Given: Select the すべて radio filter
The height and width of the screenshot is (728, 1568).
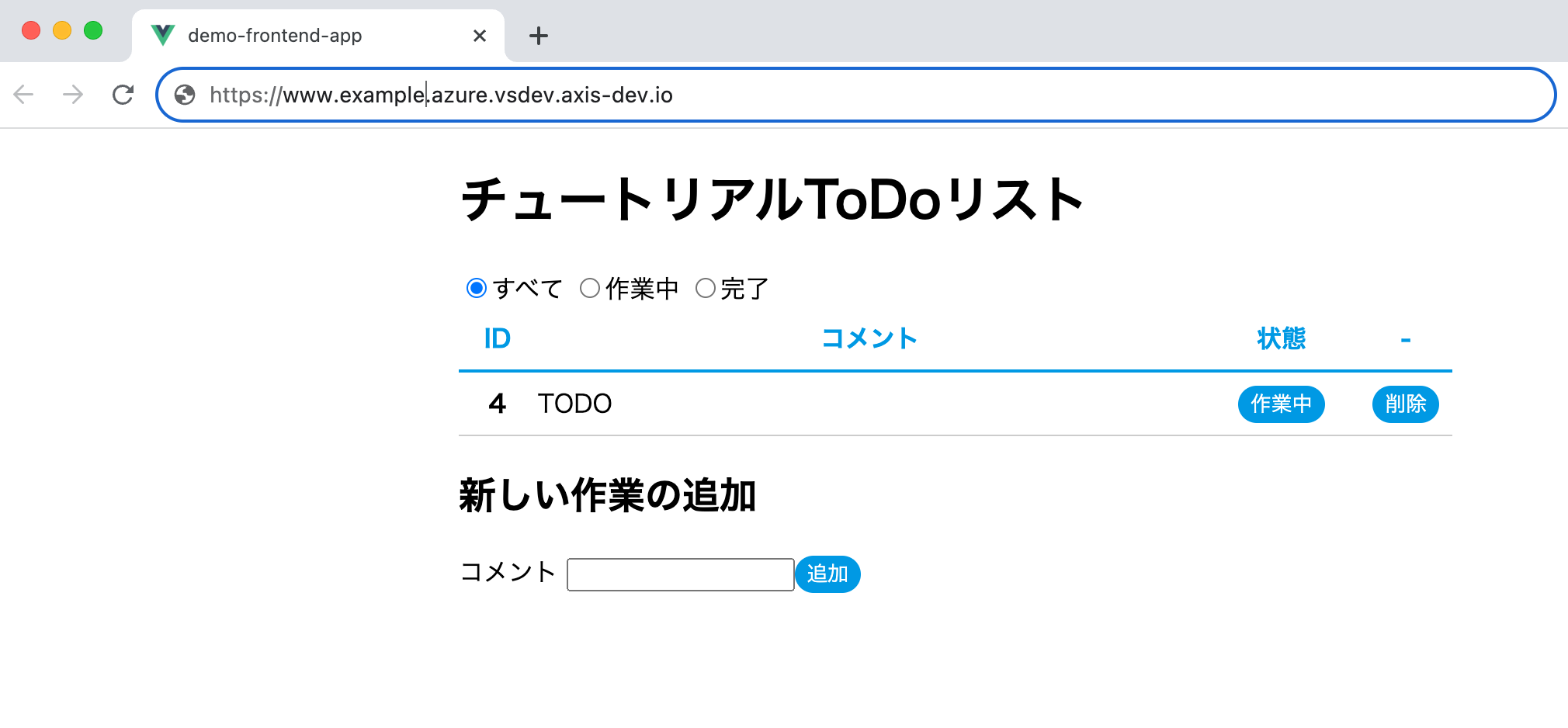Looking at the screenshot, I should [x=477, y=289].
